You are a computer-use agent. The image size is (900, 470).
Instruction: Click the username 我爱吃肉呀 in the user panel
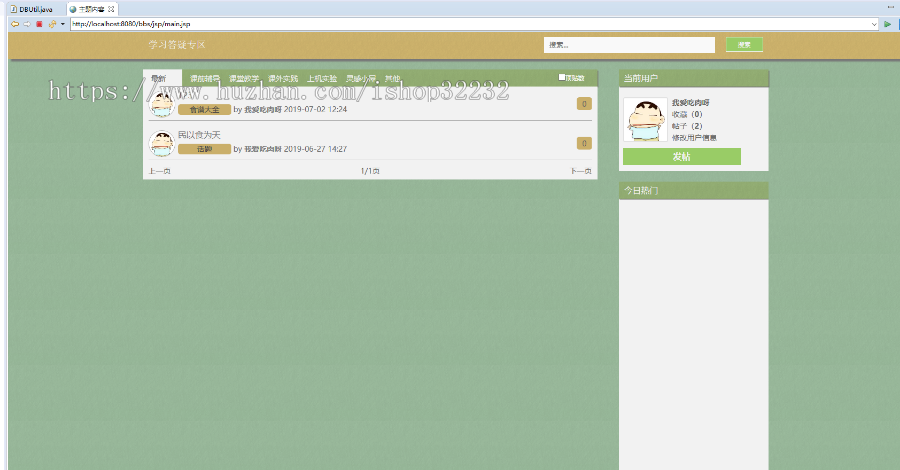[690, 103]
